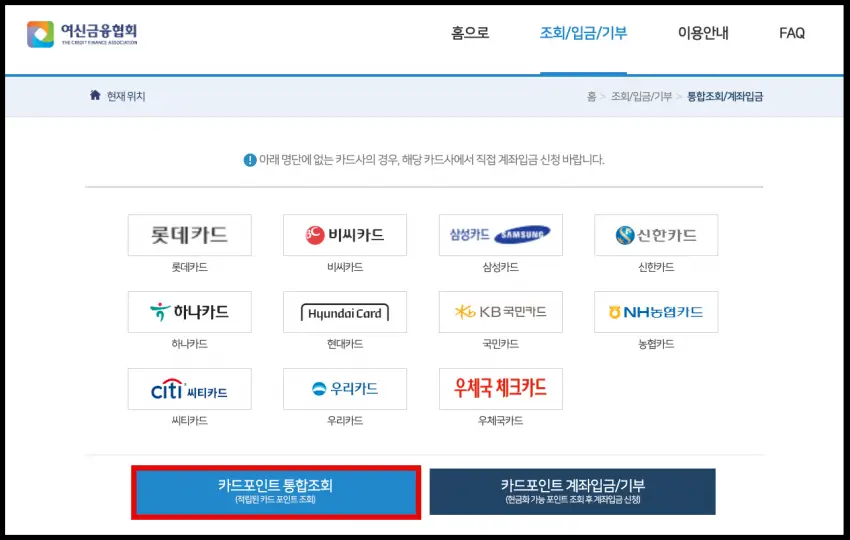The image size is (850, 540).
Task: Open 조회/입금/기부 breadcrumb link
Action: (641, 97)
